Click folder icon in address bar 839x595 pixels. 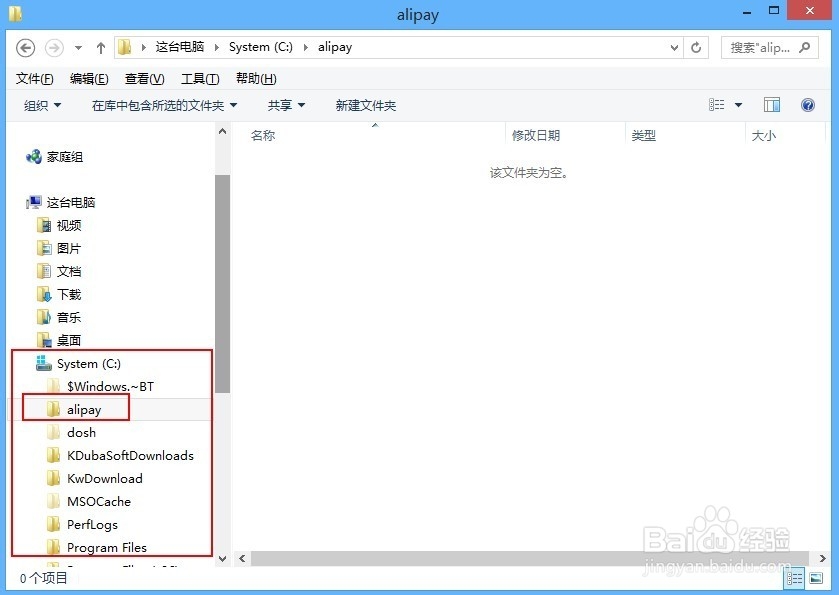coord(124,47)
